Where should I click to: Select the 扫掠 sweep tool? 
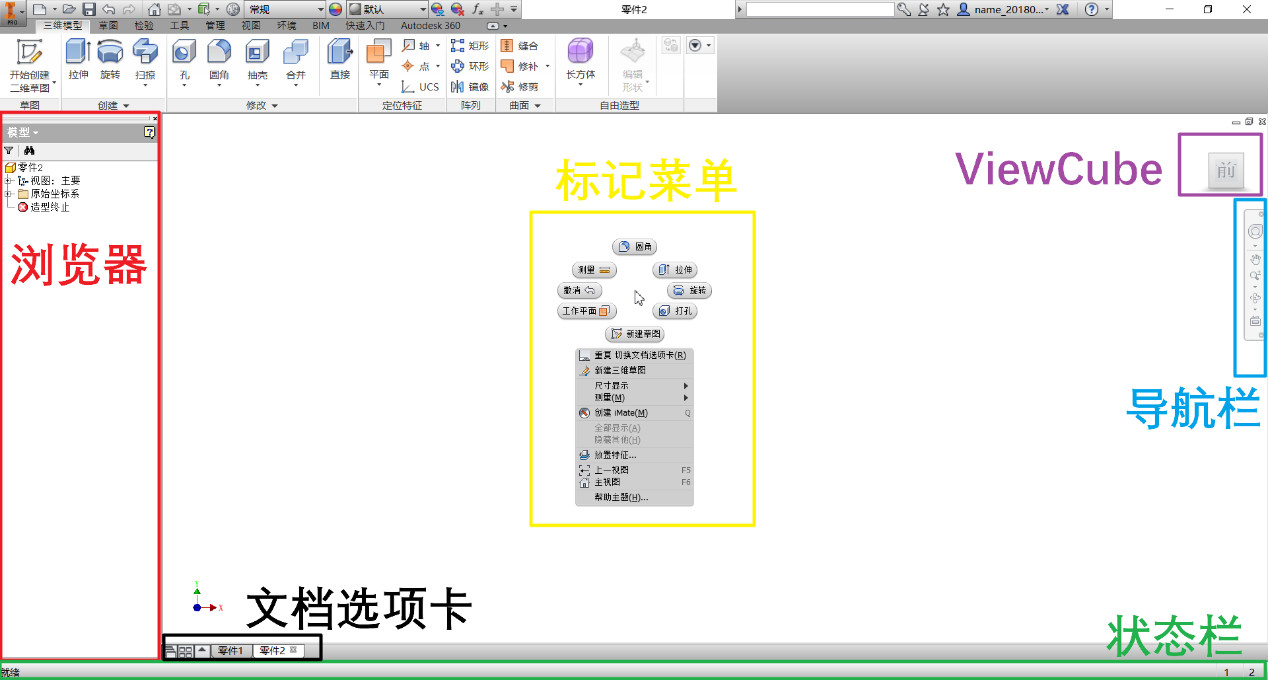tap(145, 62)
